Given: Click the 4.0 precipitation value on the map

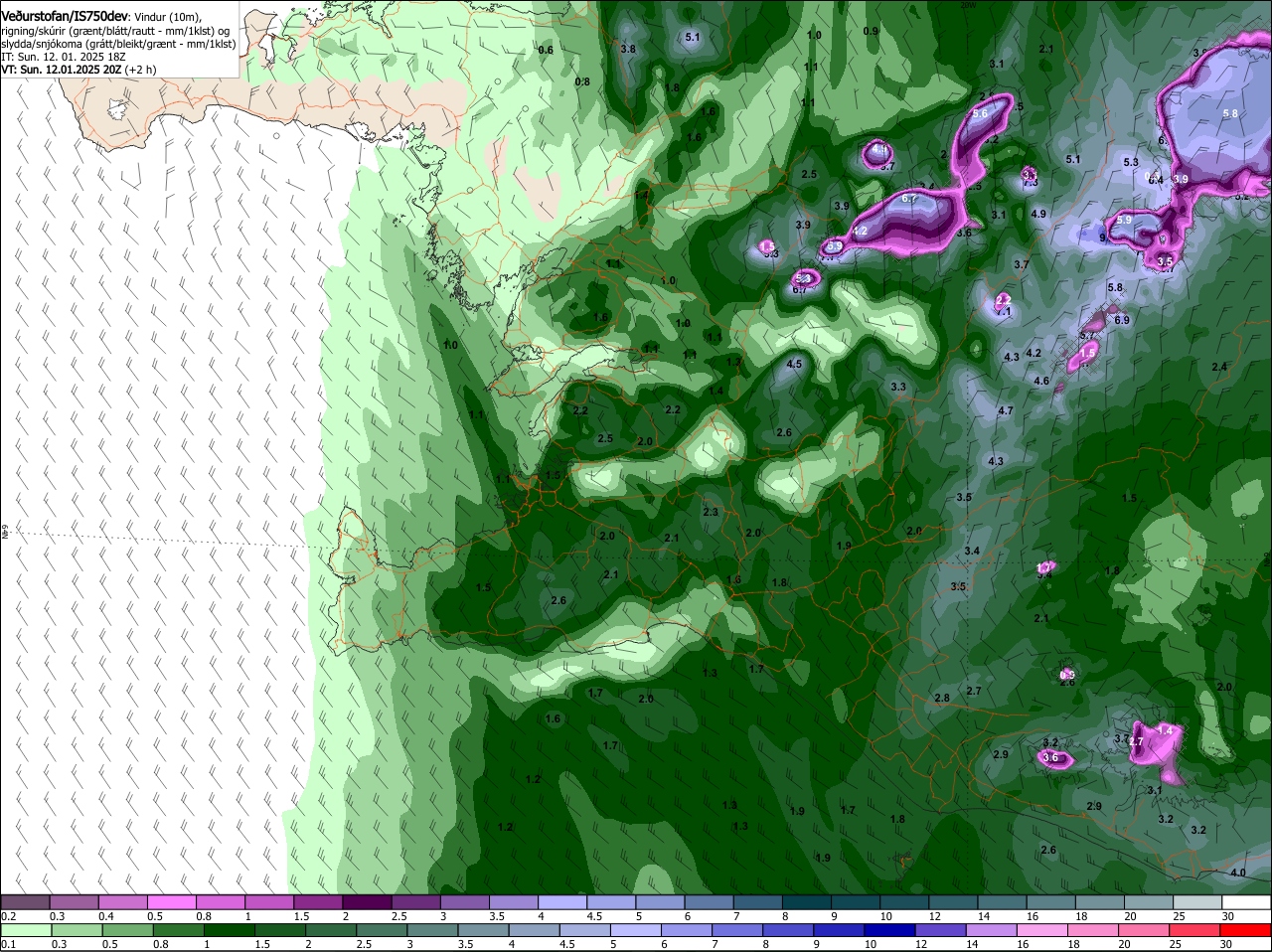Looking at the screenshot, I should [x=1237, y=873].
